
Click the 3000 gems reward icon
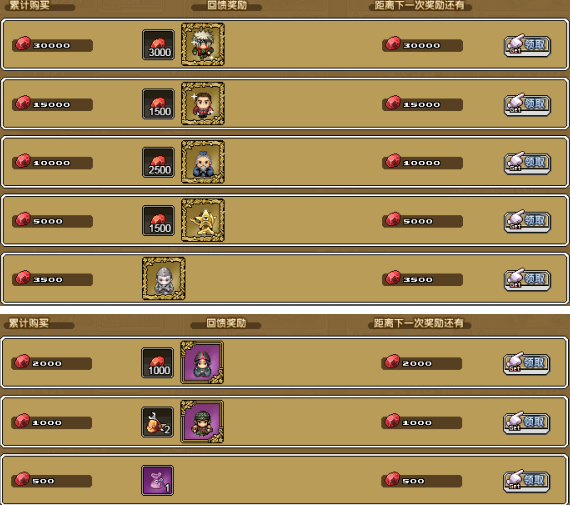[x=158, y=45]
